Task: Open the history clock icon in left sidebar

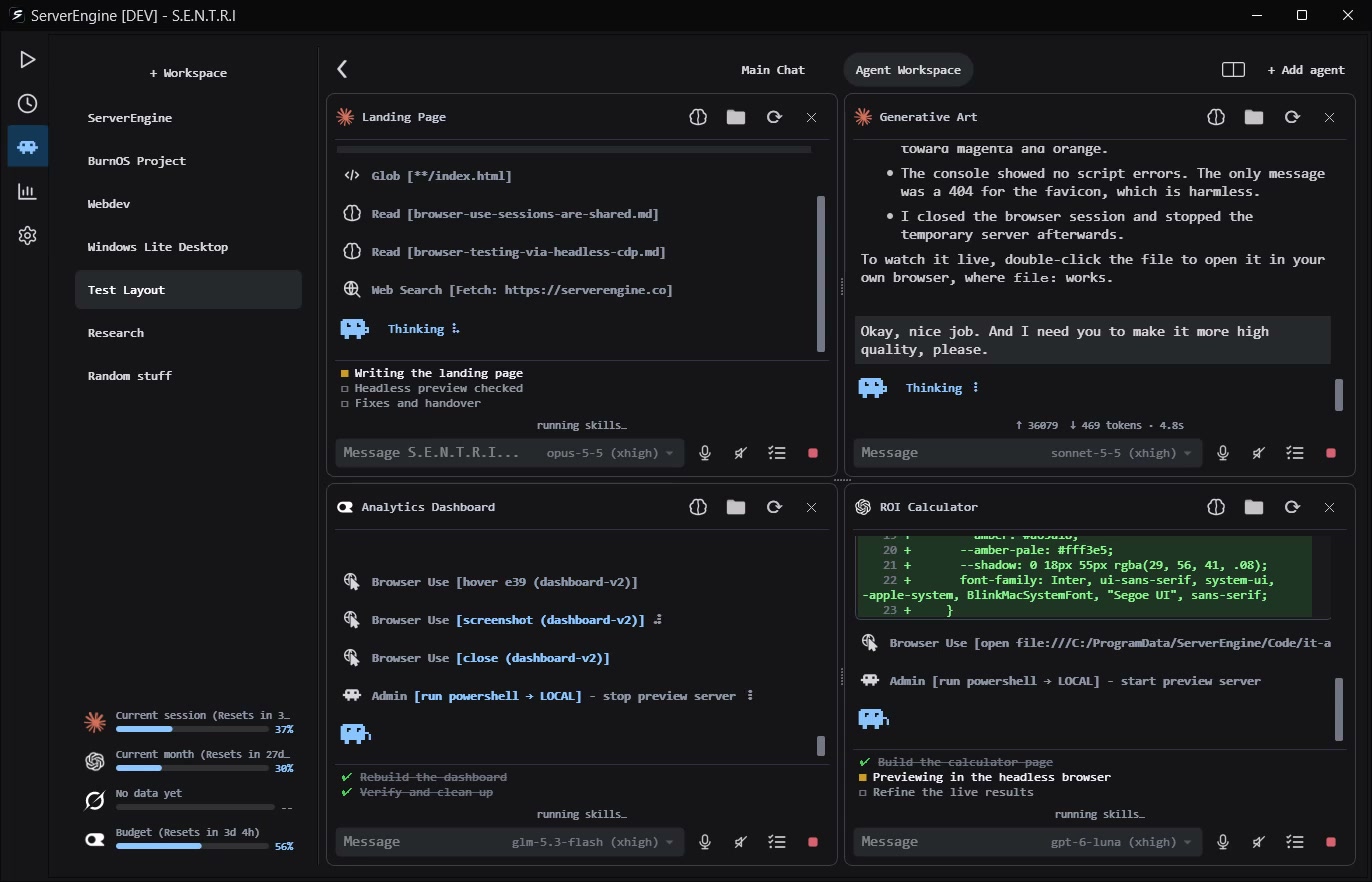Action: coord(28,103)
